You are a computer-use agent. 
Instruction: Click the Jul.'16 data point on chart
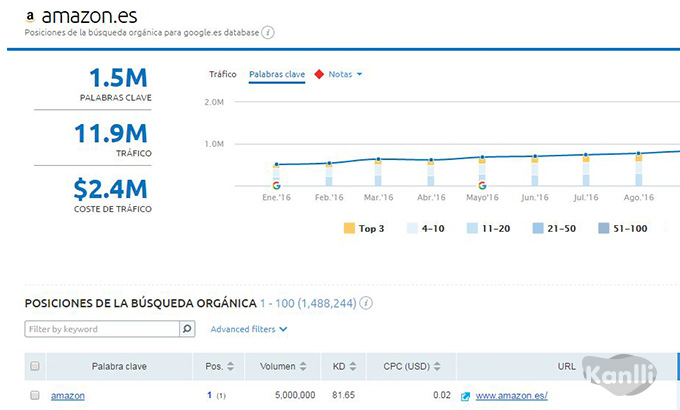[586, 154]
